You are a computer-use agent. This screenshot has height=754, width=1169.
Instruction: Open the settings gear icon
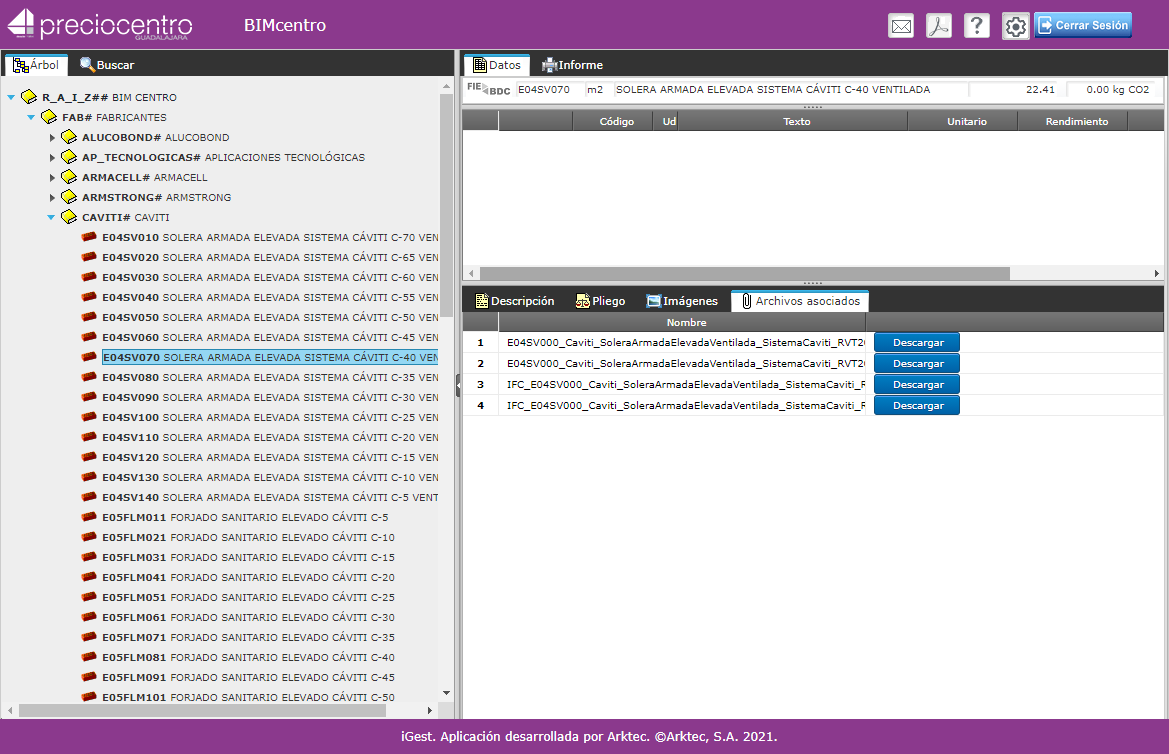click(1015, 27)
